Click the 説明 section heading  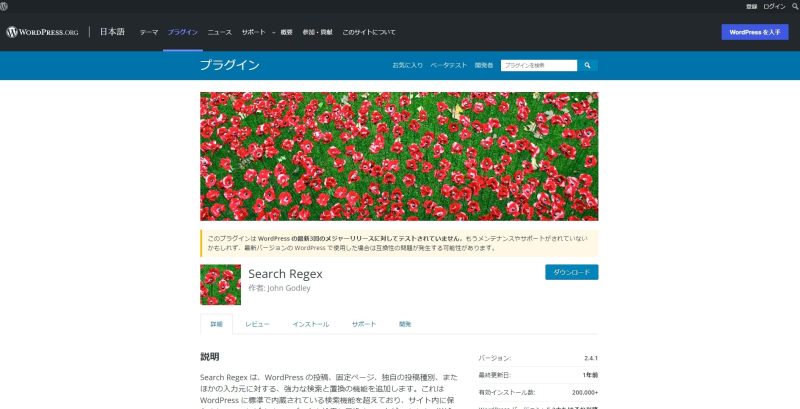pyautogui.click(x=210, y=357)
